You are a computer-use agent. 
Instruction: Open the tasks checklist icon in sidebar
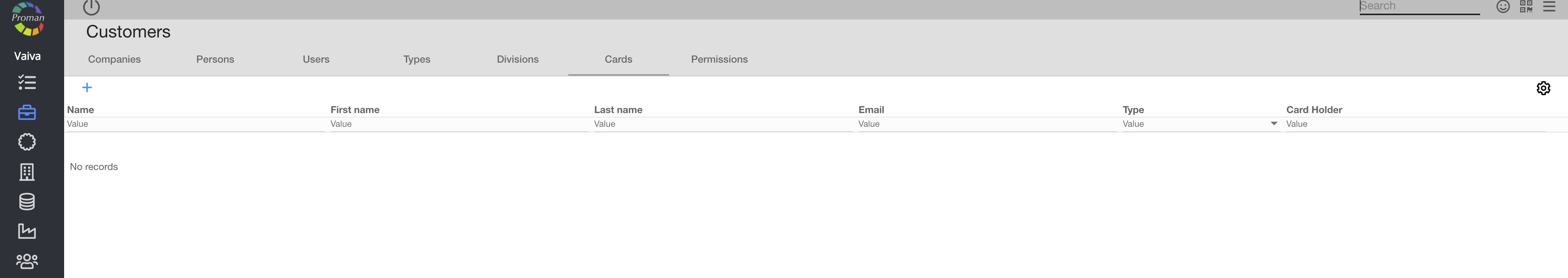27,82
